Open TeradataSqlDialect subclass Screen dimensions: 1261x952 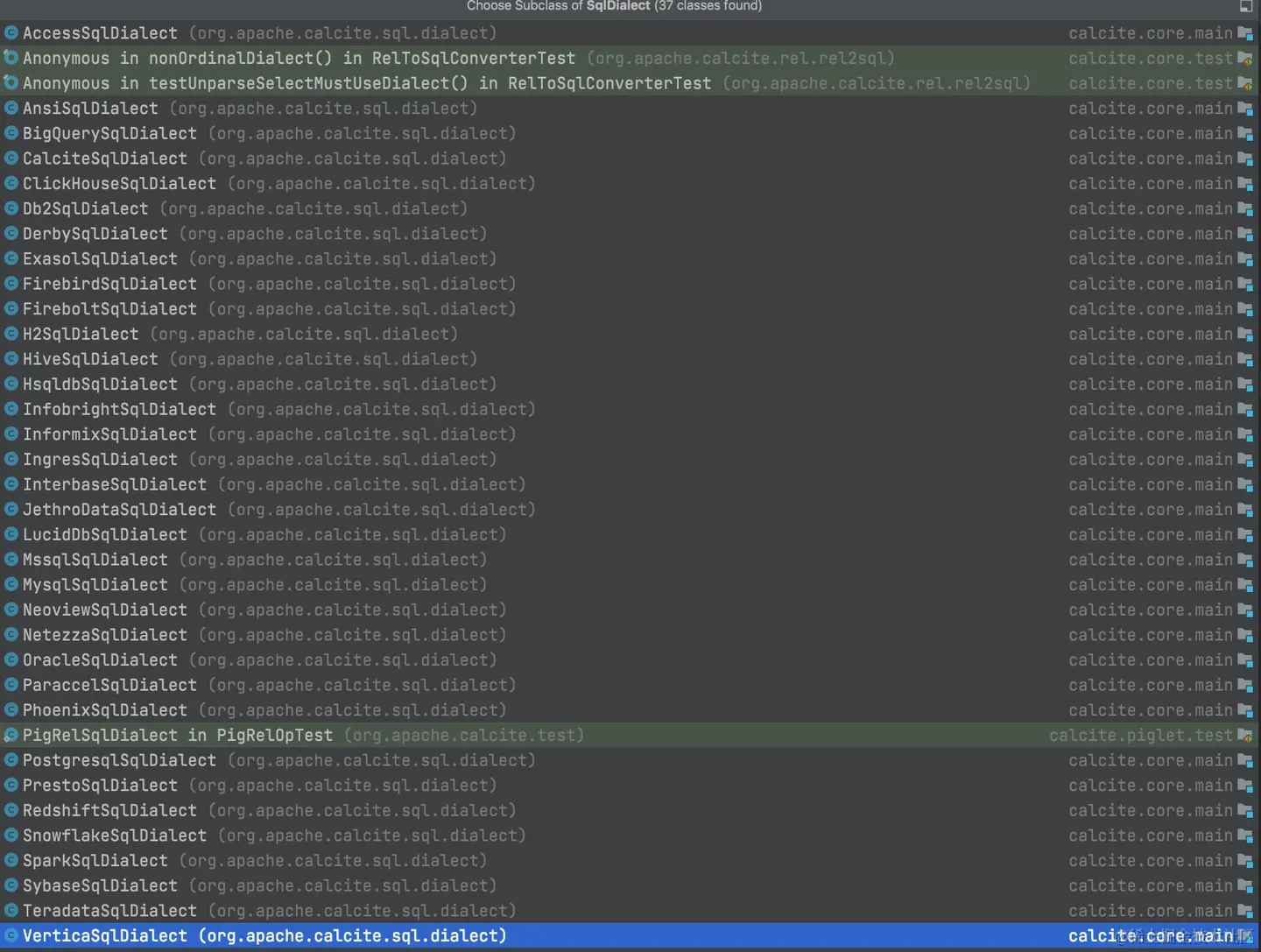pyautogui.click(x=629, y=912)
